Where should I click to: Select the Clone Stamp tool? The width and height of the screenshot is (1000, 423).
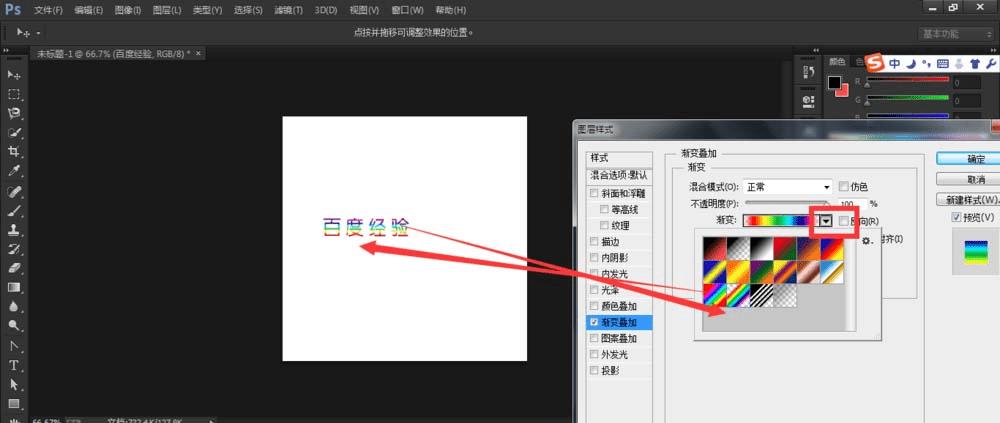point(14,230)
